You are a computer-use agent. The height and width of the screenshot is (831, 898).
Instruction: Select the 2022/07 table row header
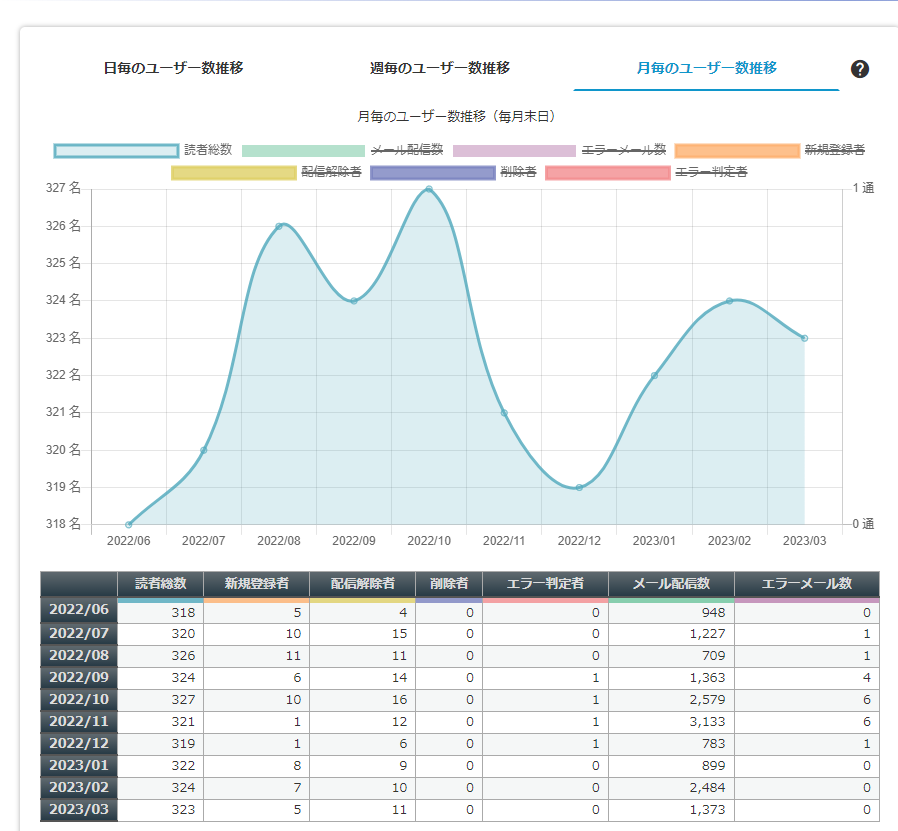(79, 633)
